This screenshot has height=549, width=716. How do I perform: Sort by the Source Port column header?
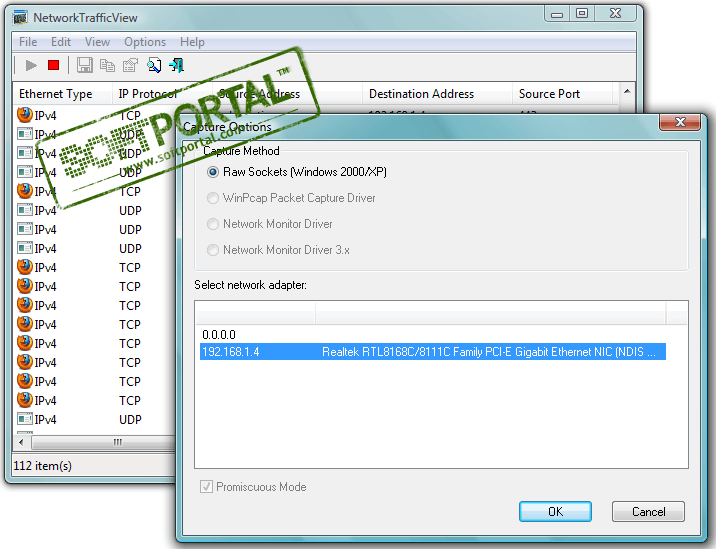(563, 94)
